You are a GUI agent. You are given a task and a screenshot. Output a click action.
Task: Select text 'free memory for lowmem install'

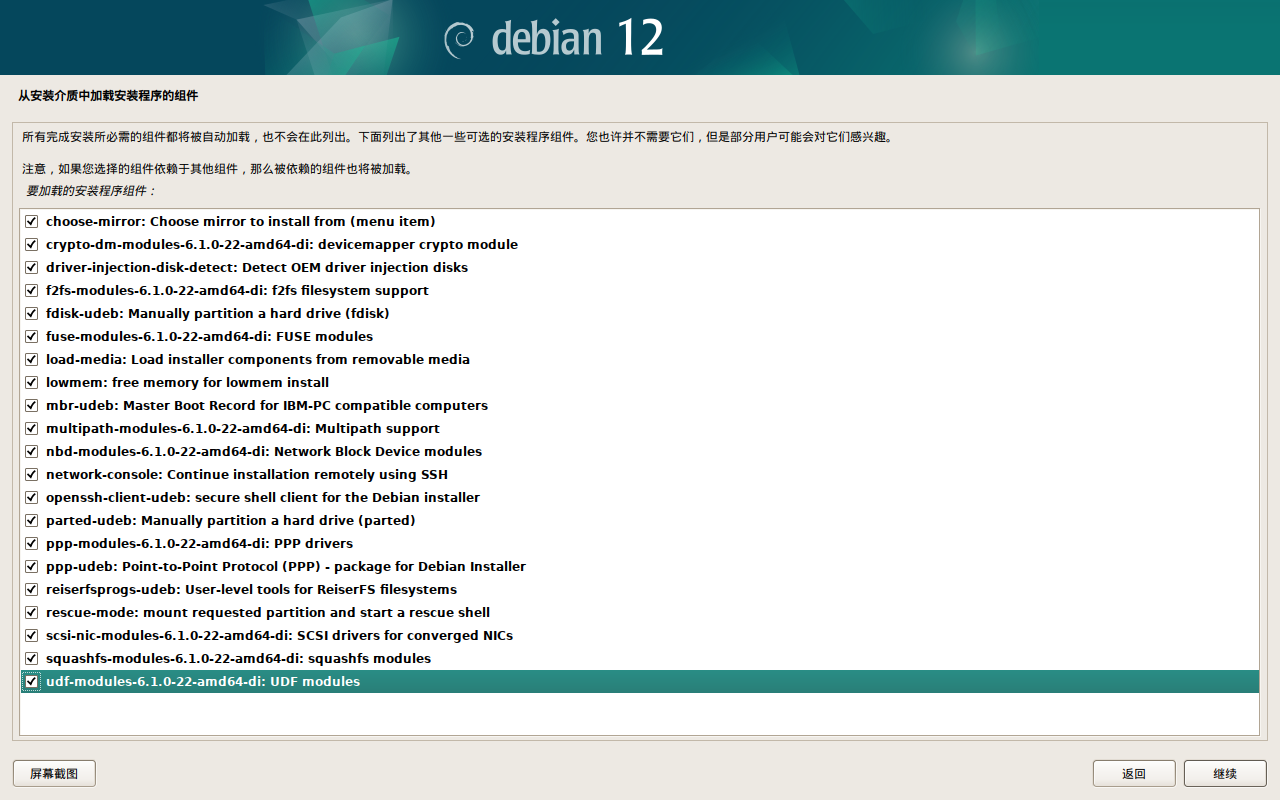pos(220,383)
